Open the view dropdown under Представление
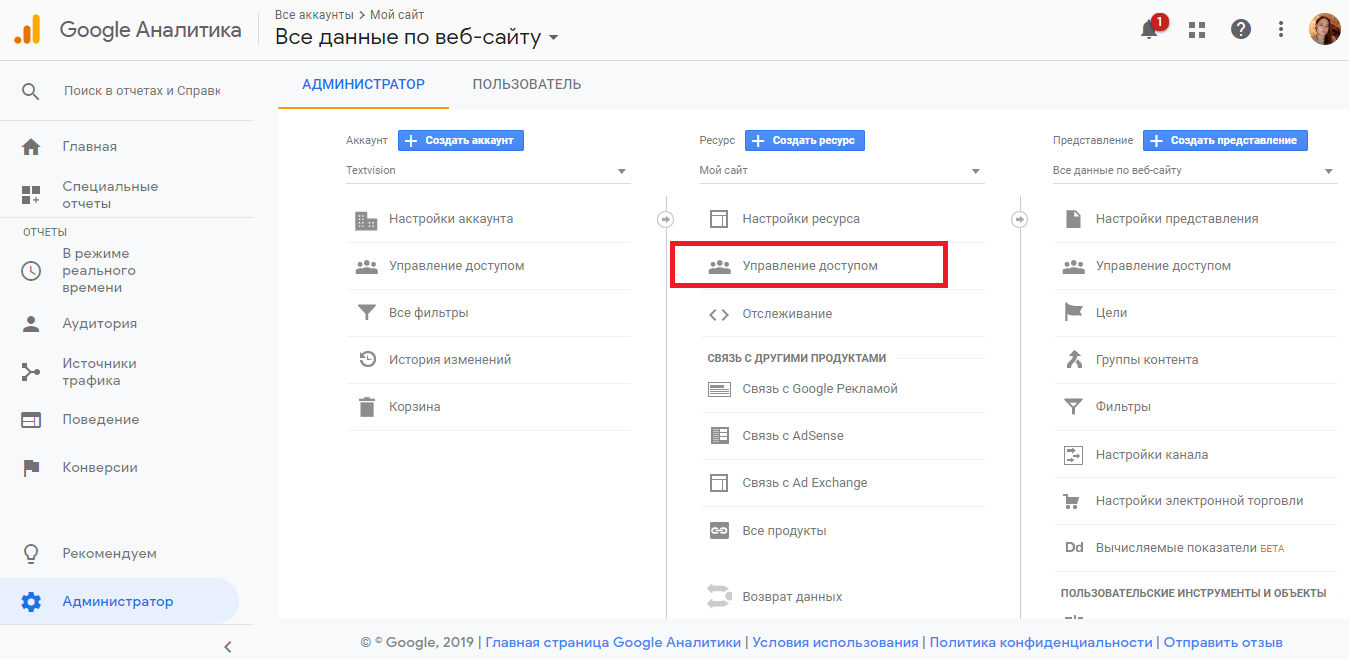Image resolution: width=1349 pixels, height=659 pixels. 1195,171
